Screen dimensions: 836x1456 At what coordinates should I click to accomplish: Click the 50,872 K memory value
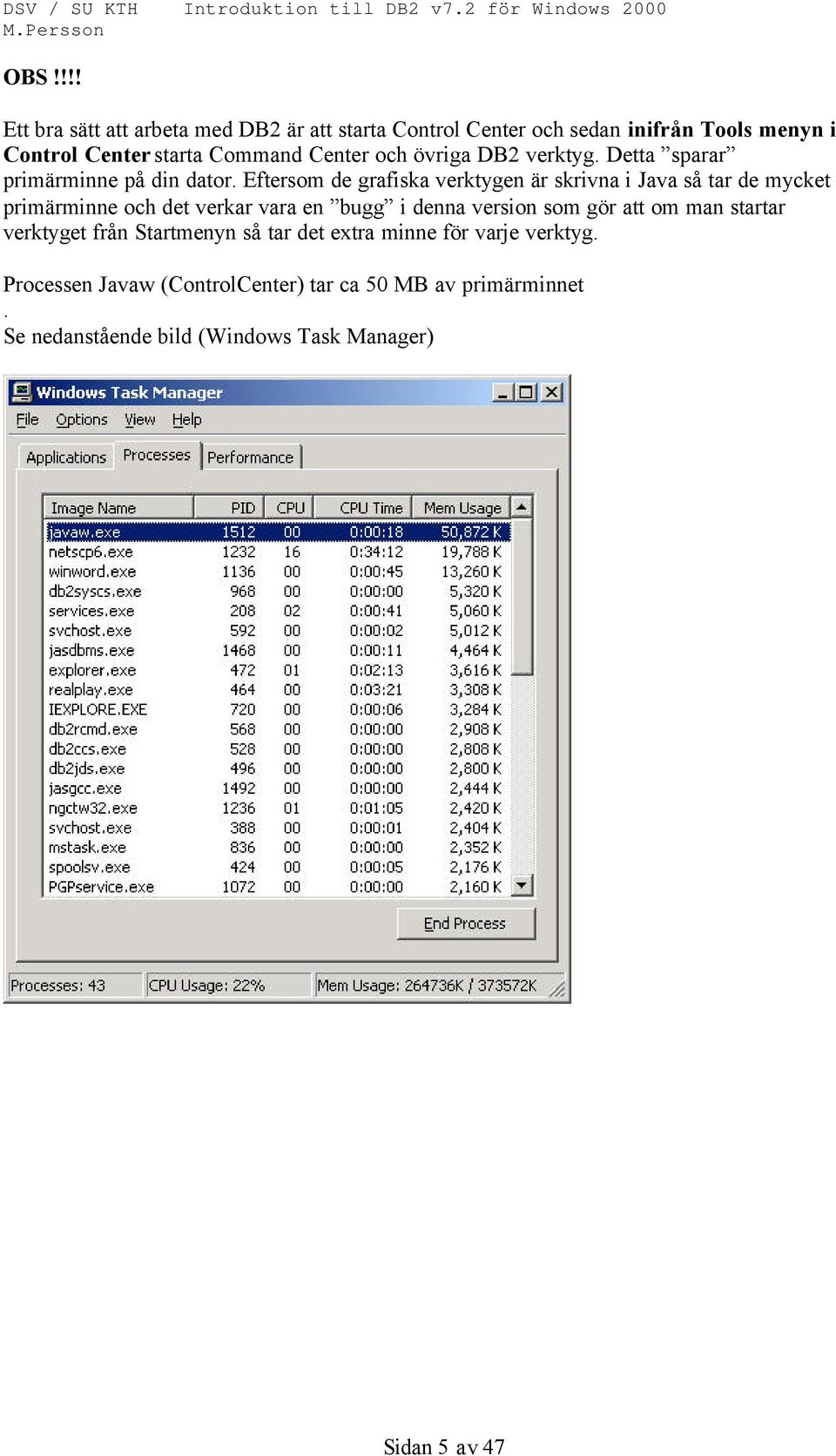pyautogui.click(x=471, y=532)
